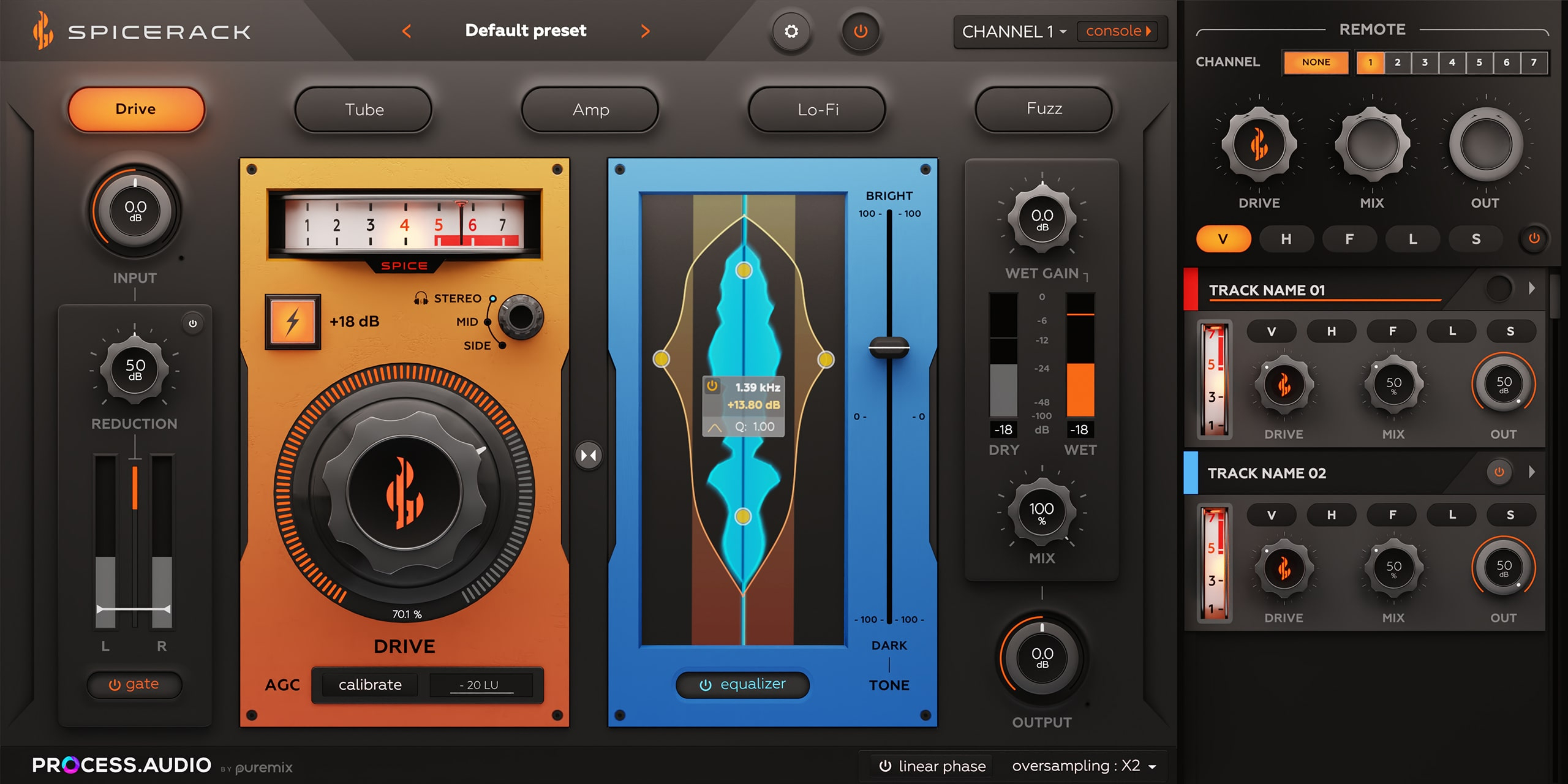1568x784 pixels.
Task: Click the -20 LU target field
Action: pos(480,685)
